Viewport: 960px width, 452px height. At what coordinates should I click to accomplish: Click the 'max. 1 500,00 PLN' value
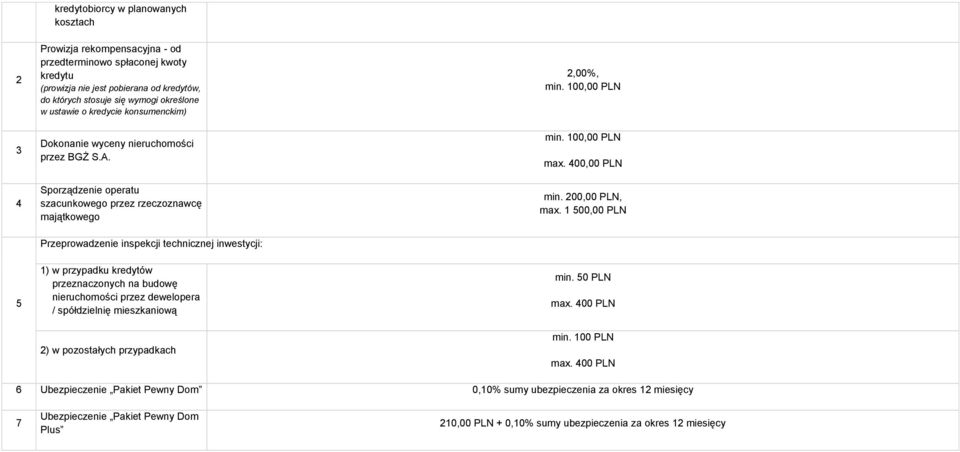pos(582,211)
